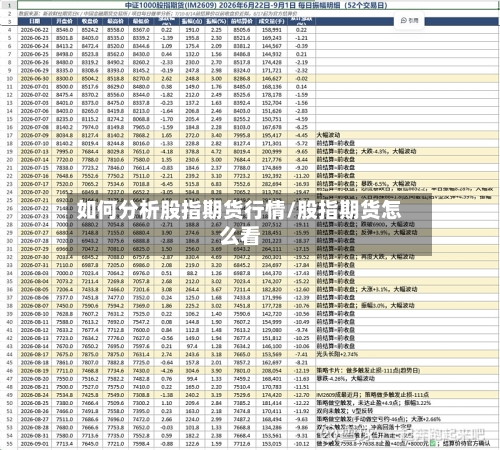Click cumulative change cell -16.93
The image size is (500, 450).
(x=301, y=184)
